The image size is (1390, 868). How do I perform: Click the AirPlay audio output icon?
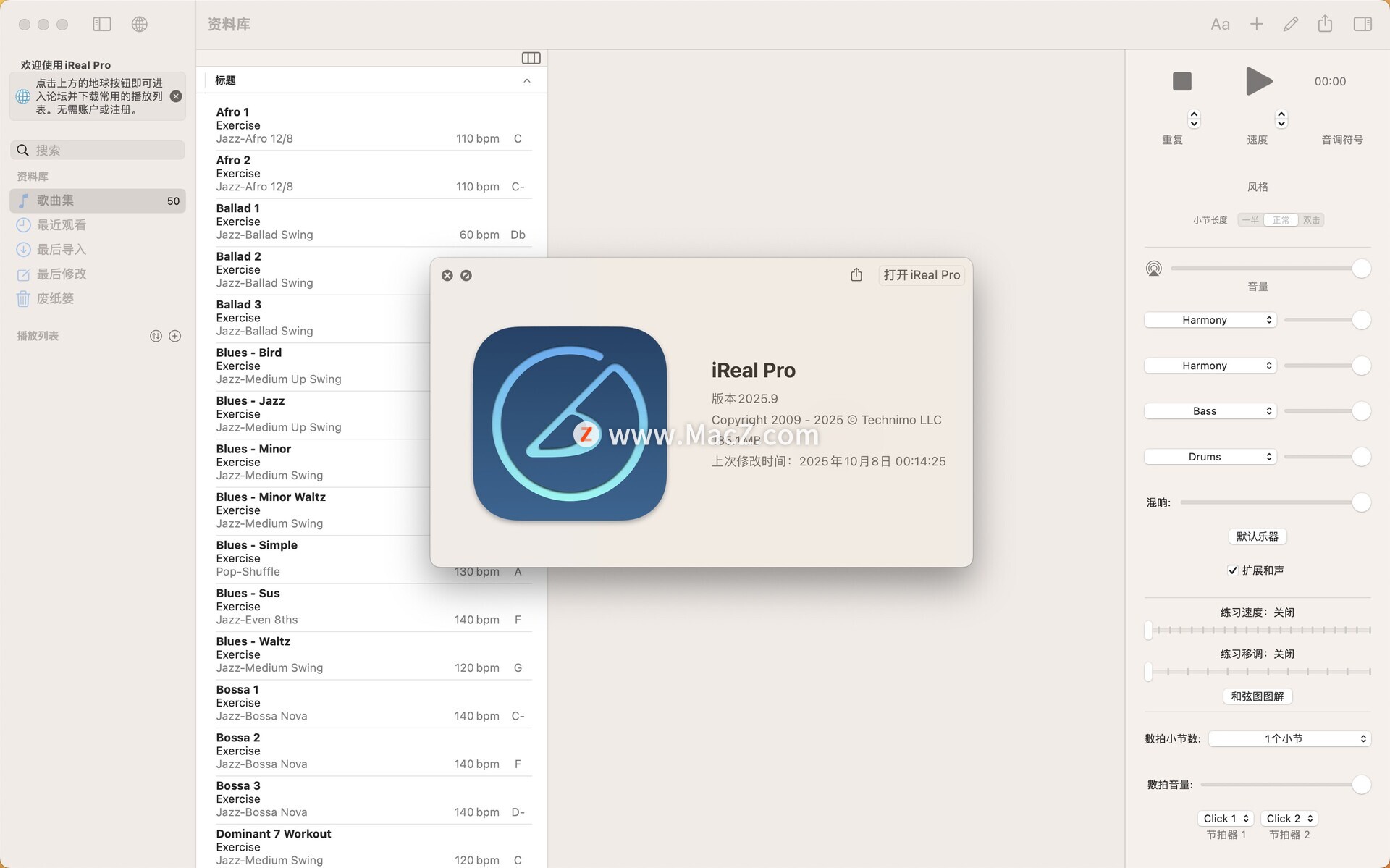tap(1154, 269)
